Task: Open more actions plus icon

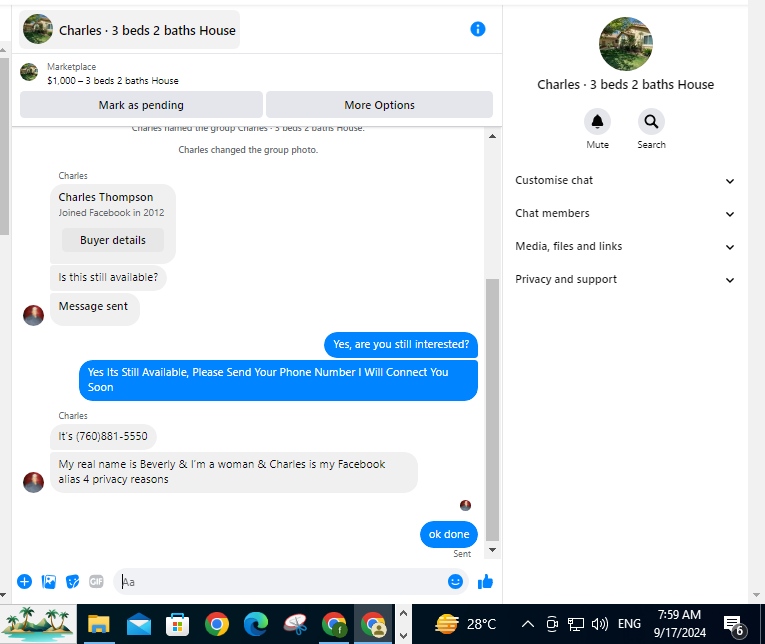Action: coord(24,582)
